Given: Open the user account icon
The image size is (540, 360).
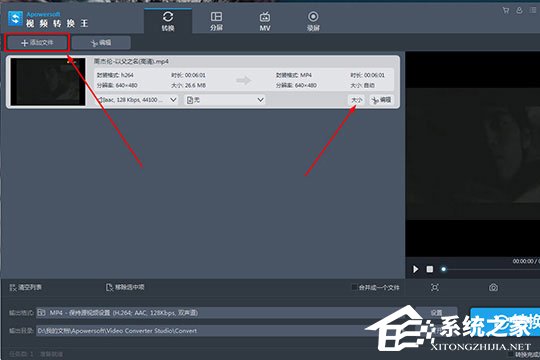Looking at the screenshot, I should coord(519,10).
